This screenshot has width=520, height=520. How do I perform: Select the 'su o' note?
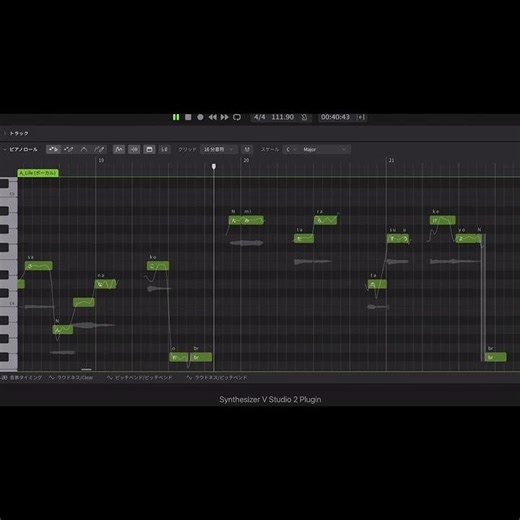398,239
